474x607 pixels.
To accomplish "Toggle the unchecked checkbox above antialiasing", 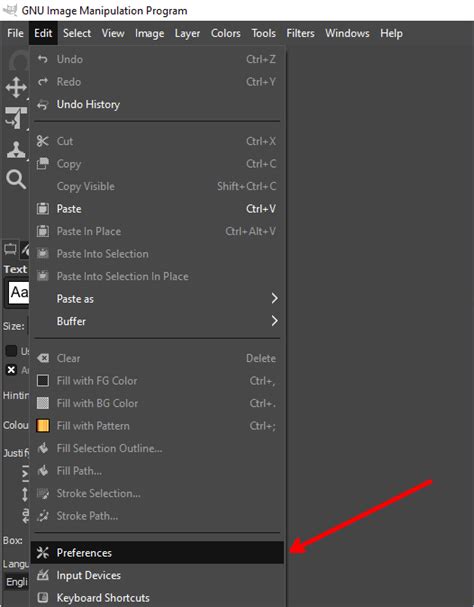I will point(11,351).
